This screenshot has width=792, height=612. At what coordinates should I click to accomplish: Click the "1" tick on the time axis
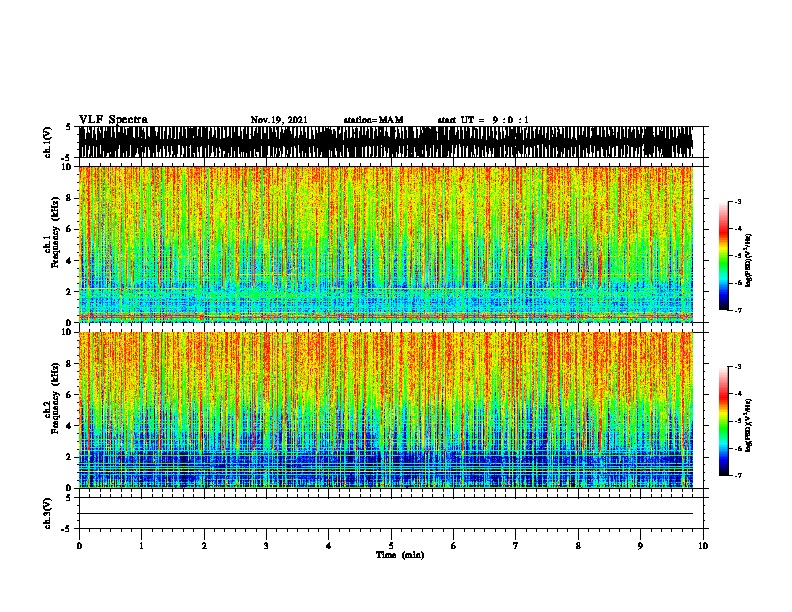tap(141, 546)
